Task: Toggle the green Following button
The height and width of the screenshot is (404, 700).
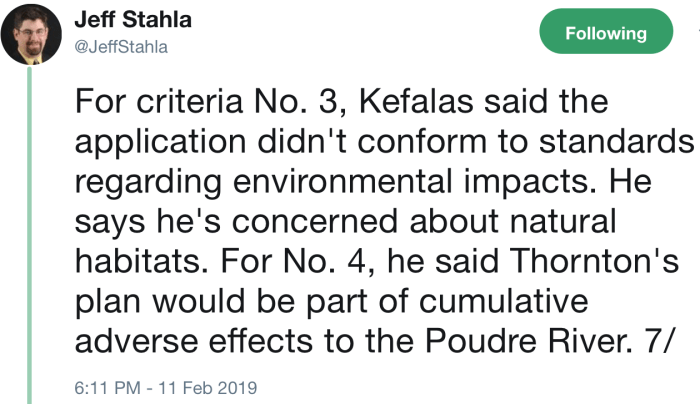Action: click(606, 34)
